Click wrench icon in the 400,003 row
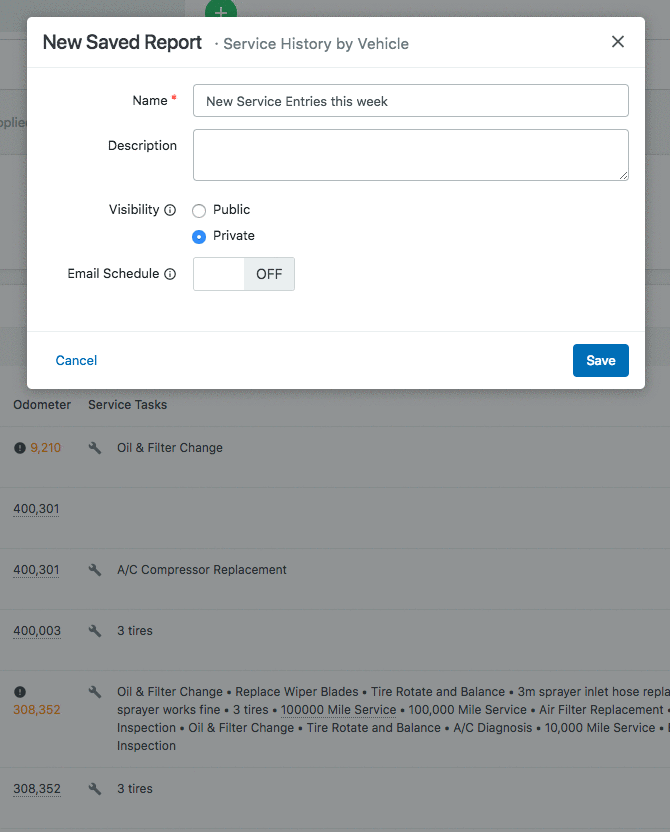This screenshot has width=670, height=832. (x=95, y=631)
